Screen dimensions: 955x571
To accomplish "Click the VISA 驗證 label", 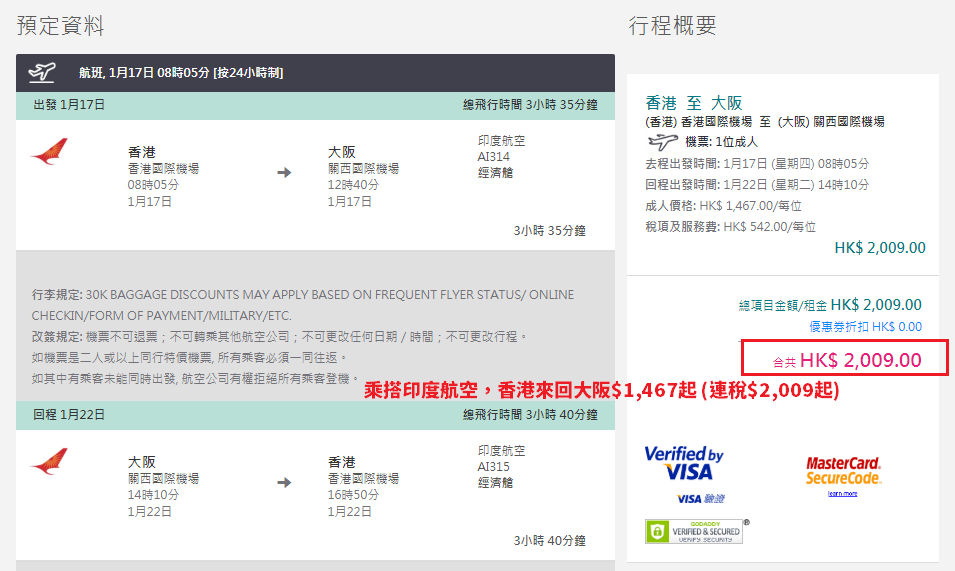I will 700,499.
